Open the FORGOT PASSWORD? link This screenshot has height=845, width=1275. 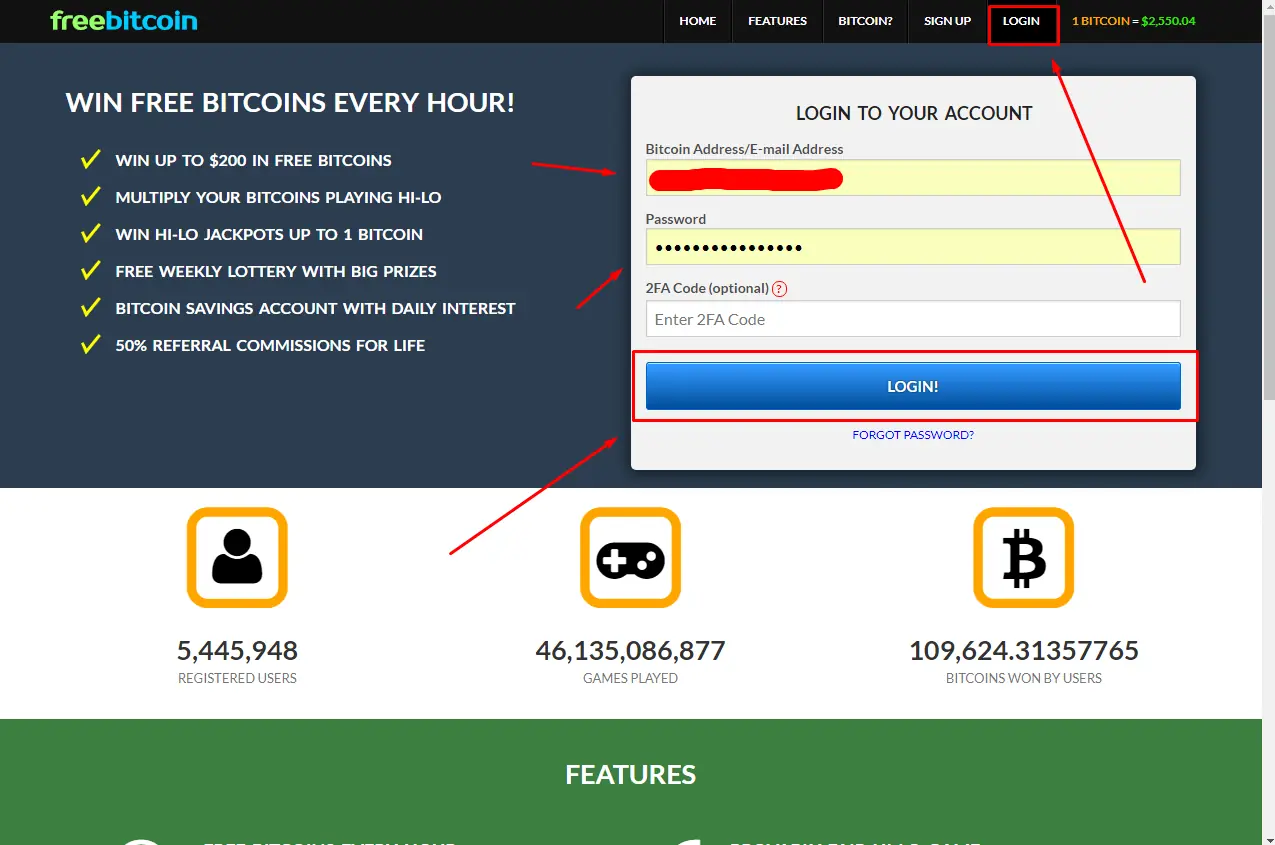click(913, 435)
